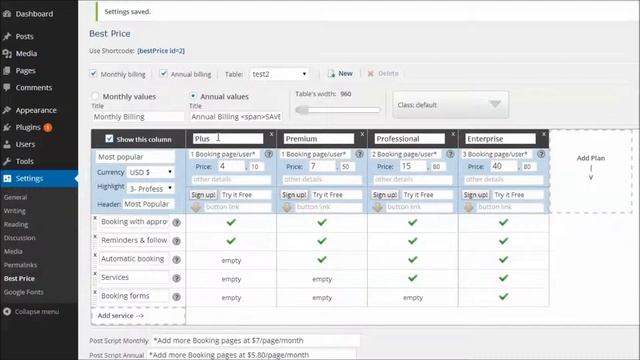Remove the Services row
The height and width of the screenshot is (360, 640).
pyautogui.click(x=95, y=273)
